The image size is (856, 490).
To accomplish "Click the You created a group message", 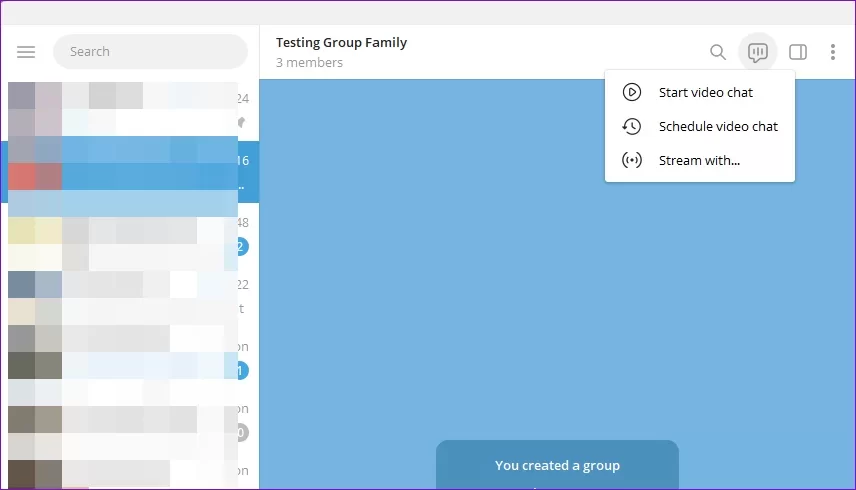I will tap(557, 465).
